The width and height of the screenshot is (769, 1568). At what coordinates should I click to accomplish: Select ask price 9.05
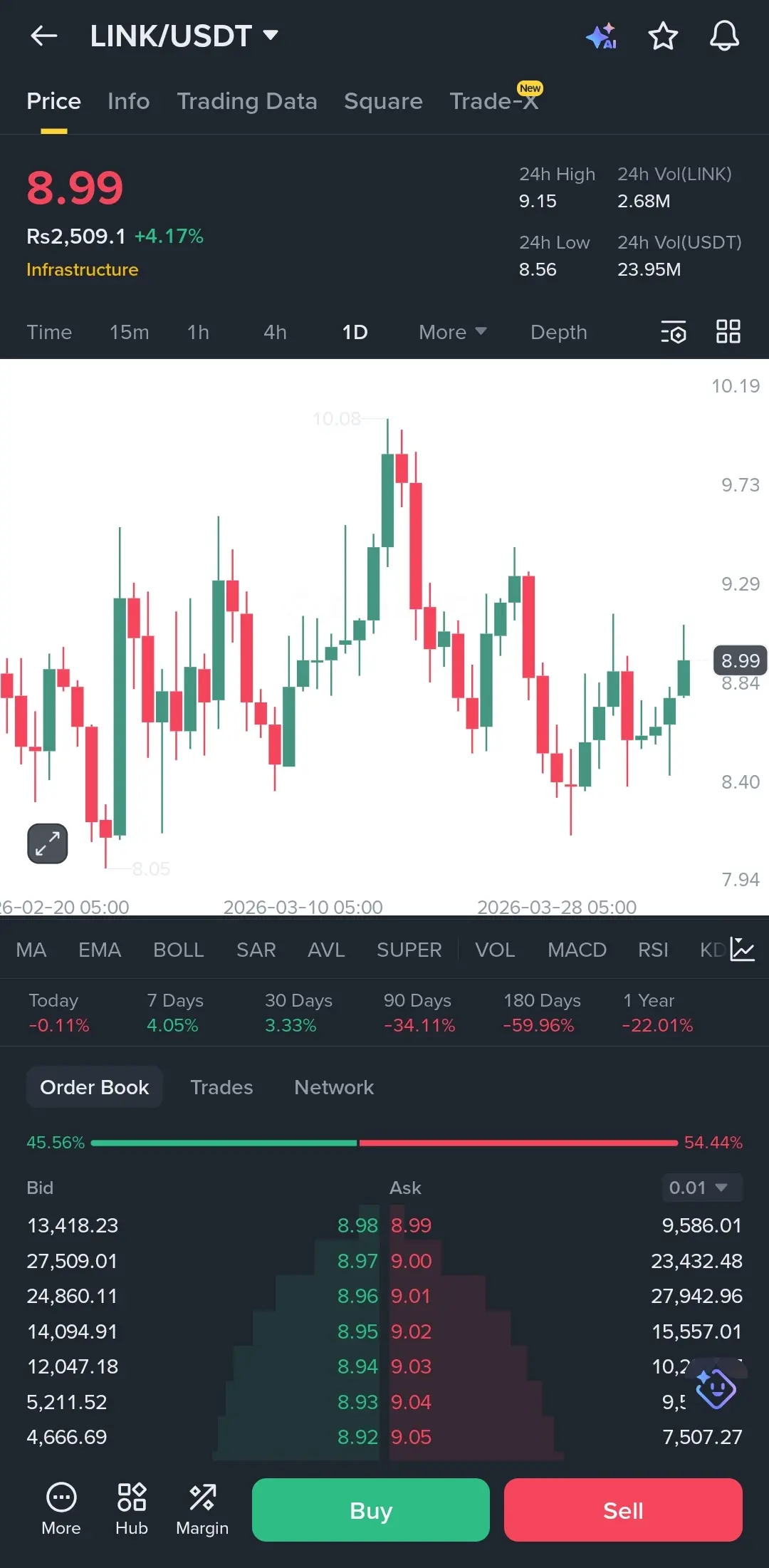coord(411,1437)
